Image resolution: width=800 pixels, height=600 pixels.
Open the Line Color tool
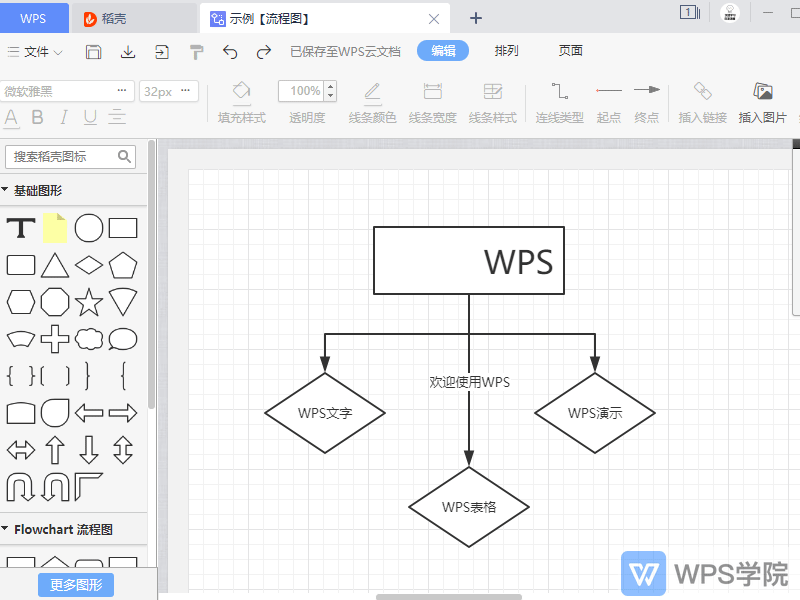(372, 102)
